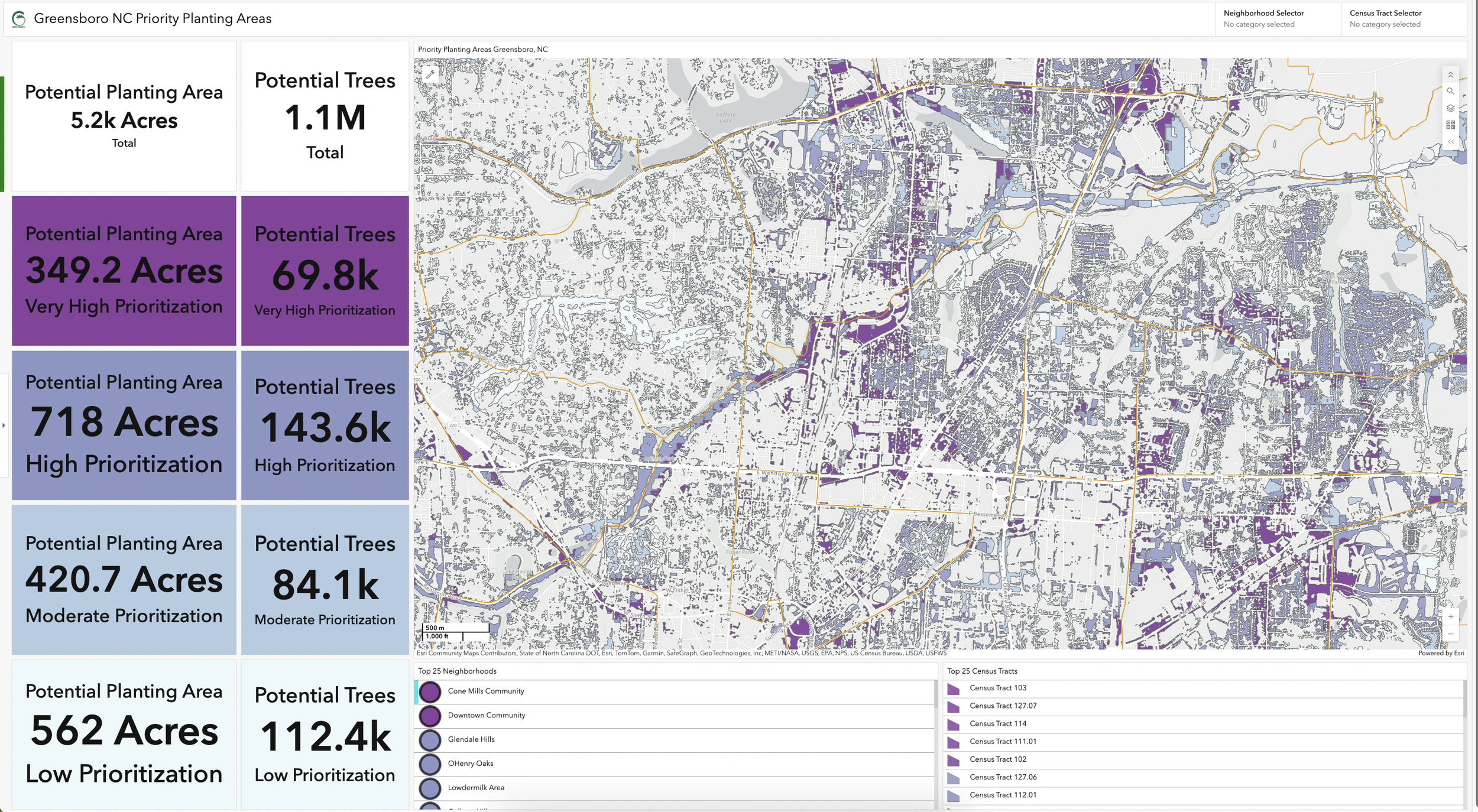The height and width of the screenshot is (812, 1478).
Task: Zoom out on the map
Action: click(x=1450, y=634)
